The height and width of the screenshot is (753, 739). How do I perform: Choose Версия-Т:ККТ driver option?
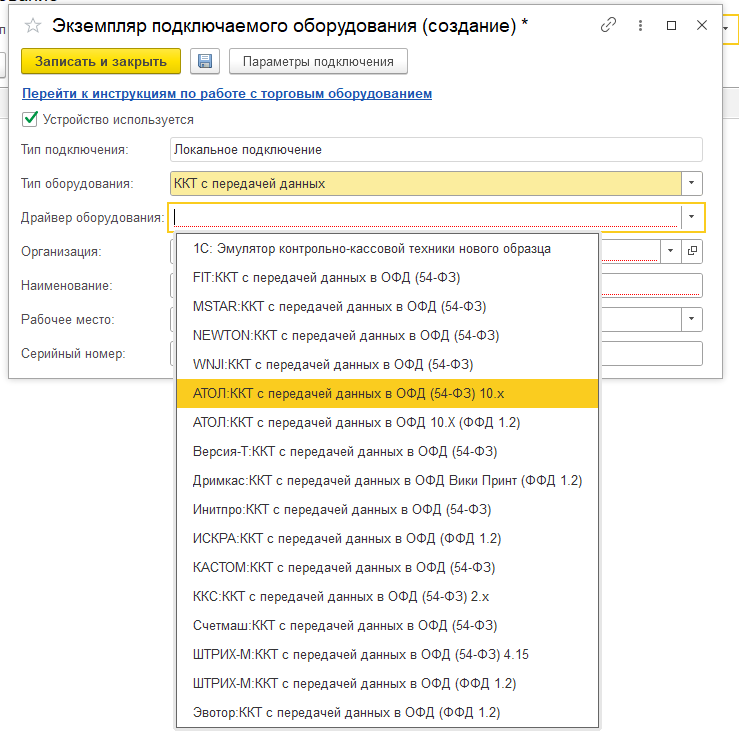click(x=388, y=451)
